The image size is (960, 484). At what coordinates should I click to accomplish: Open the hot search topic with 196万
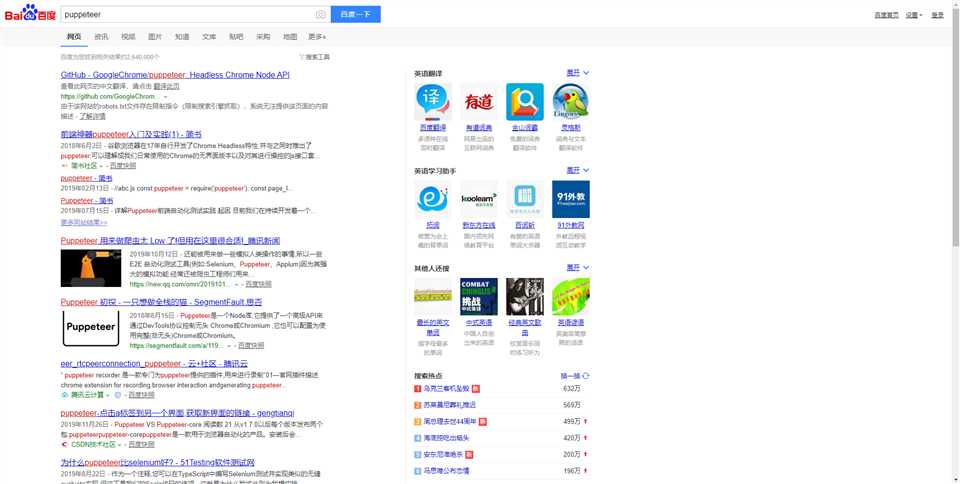tap(446, 471)
